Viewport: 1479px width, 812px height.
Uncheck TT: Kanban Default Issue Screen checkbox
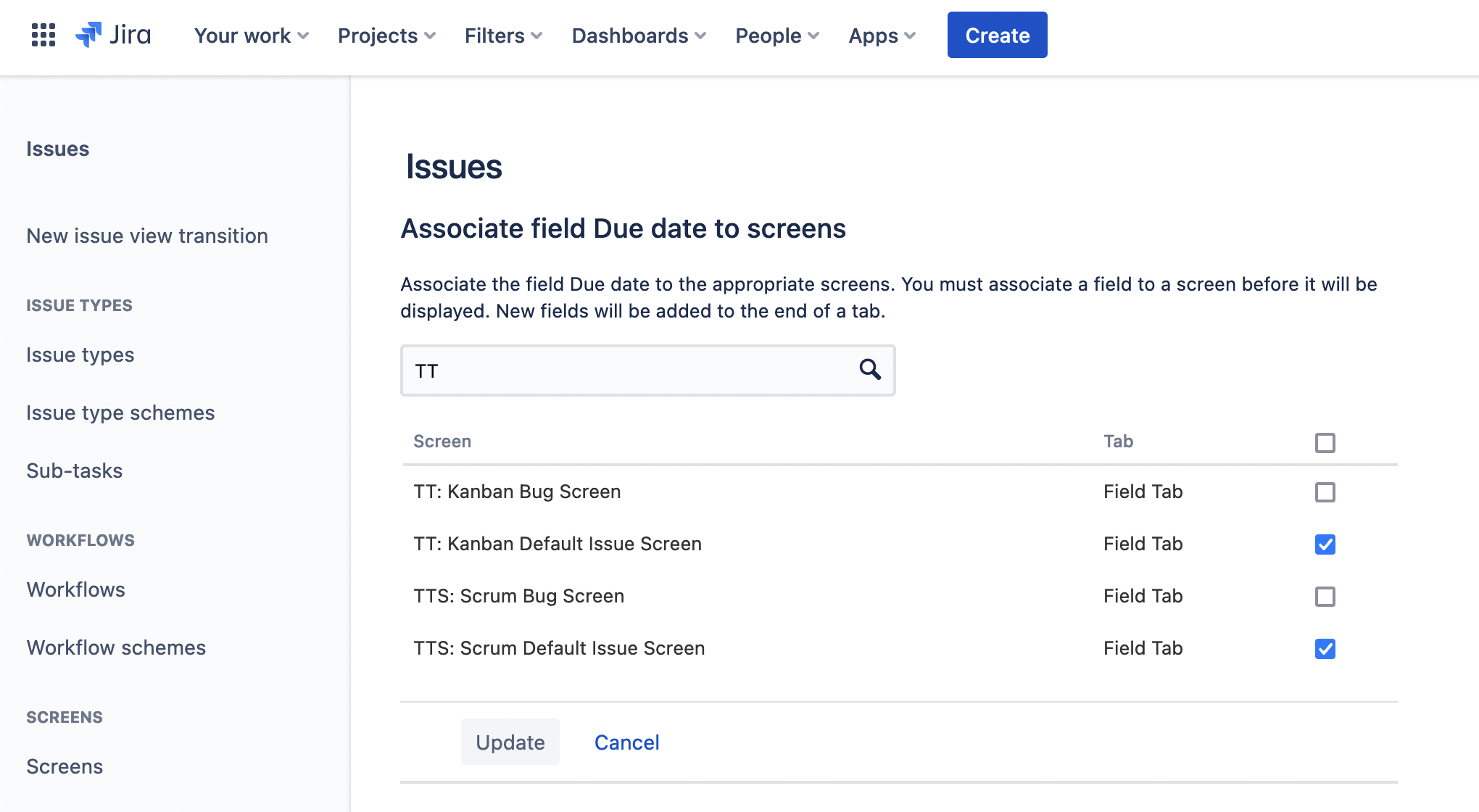pyautogui.click(x=1325, y=544)
